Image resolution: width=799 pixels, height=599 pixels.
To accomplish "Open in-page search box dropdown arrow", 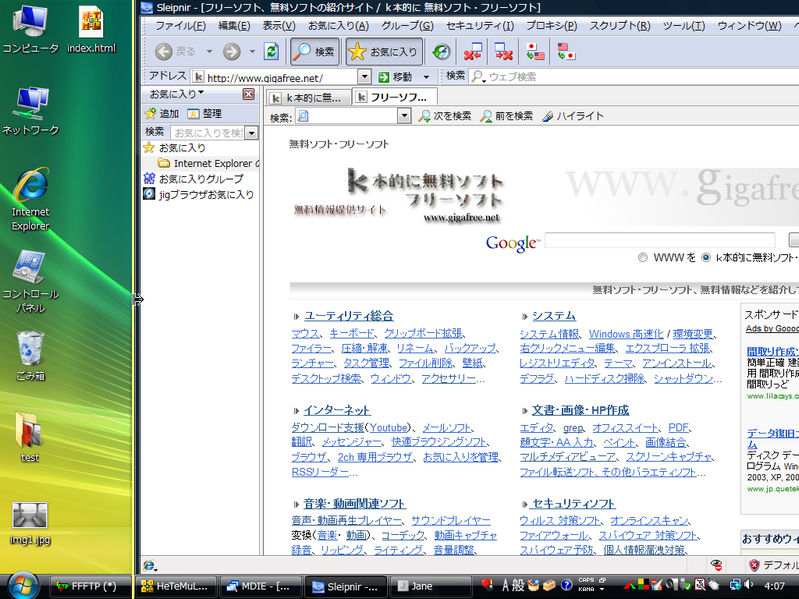I will (404, 116).
